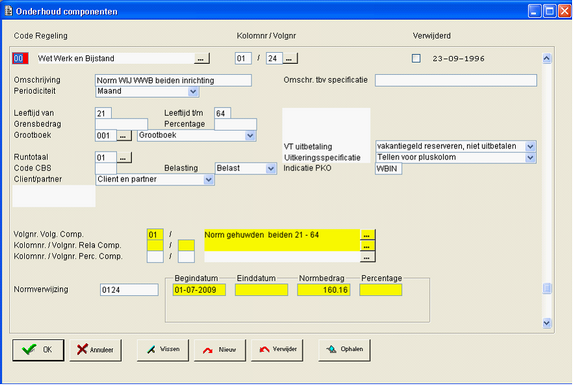Open lookup next to Wet Werk en Bijstand
This screenshot has width=573, height=385.
point(201,58)
